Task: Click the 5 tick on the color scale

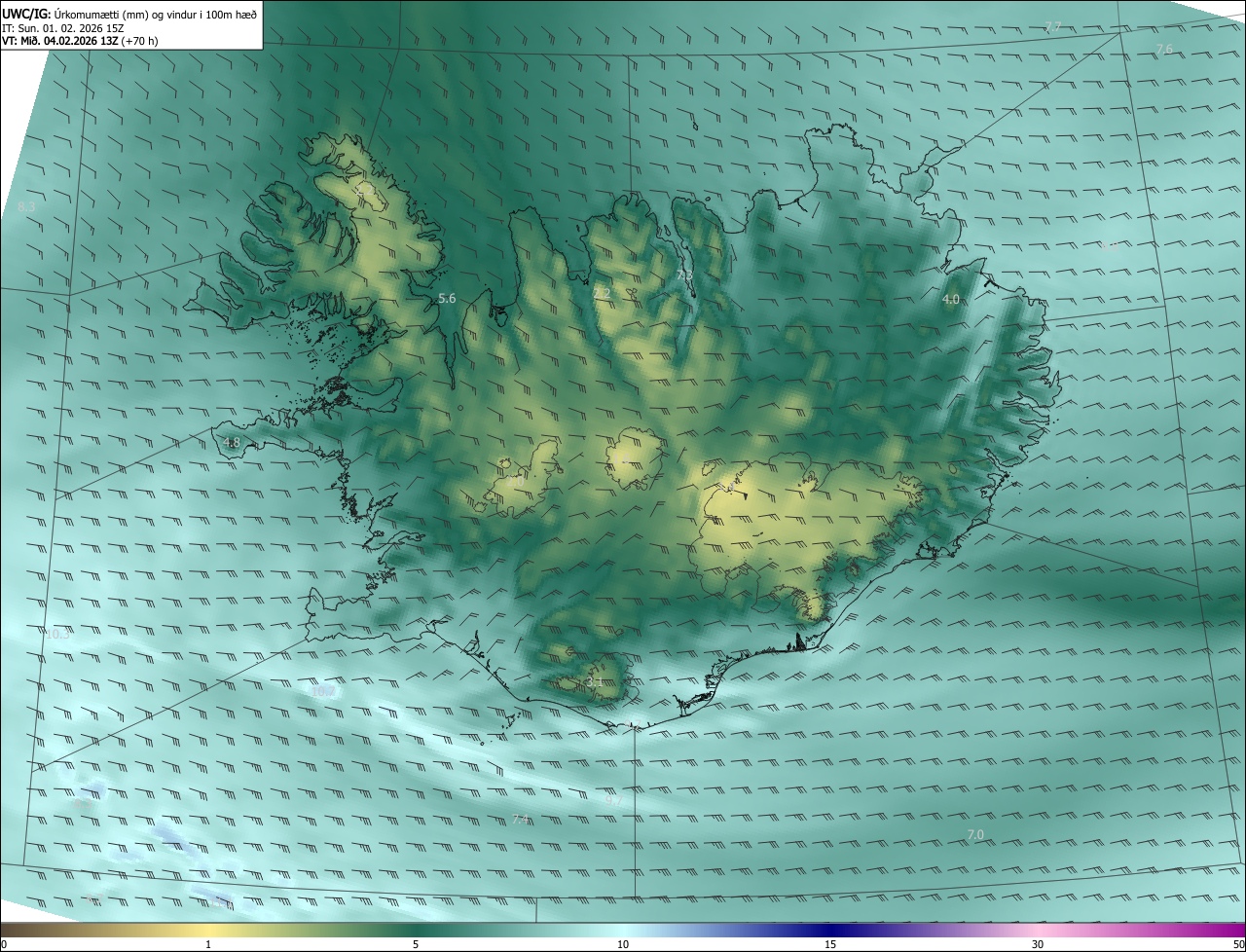Action: click(416, 945)
